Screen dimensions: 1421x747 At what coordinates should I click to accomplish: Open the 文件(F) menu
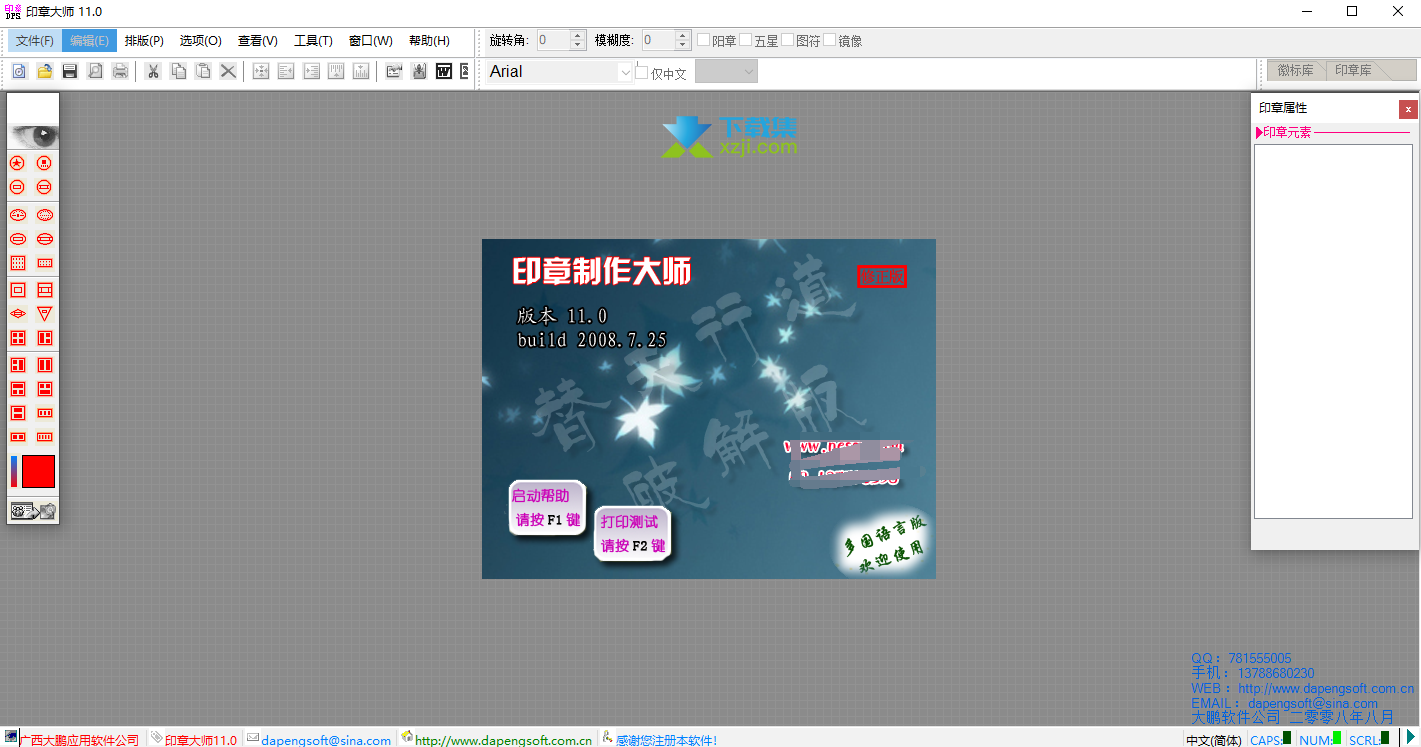pos(35,41)
